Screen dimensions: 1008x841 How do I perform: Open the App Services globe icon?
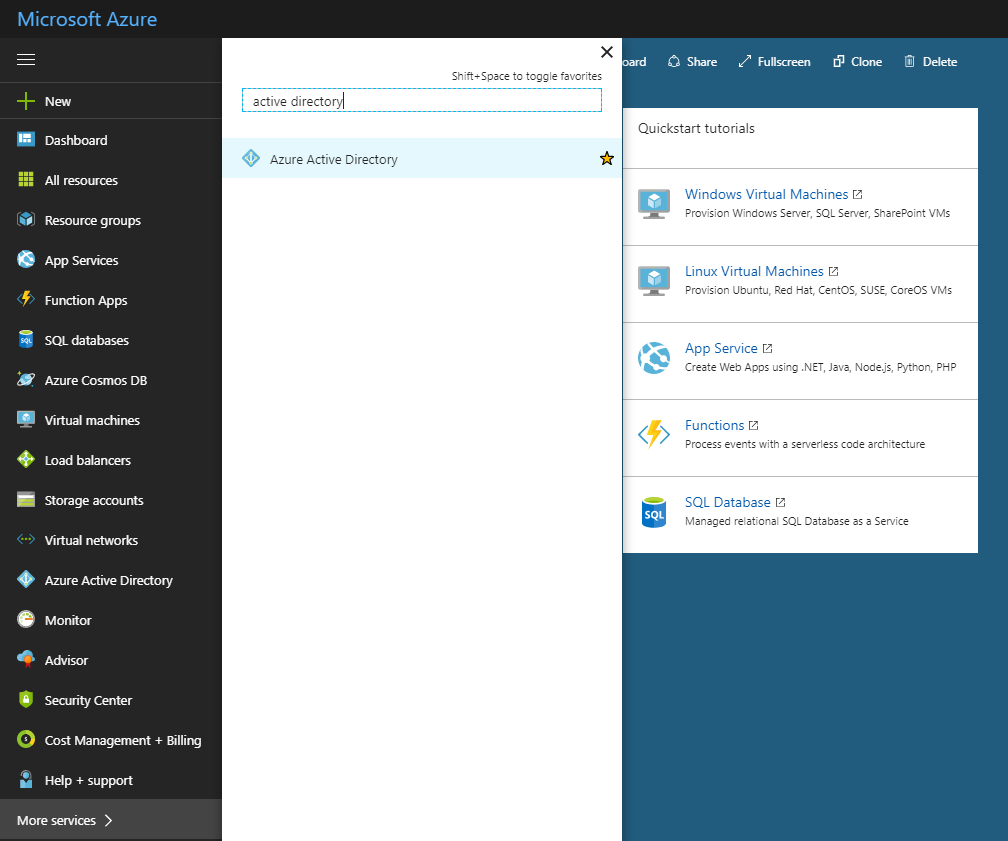tap(26, 260)
